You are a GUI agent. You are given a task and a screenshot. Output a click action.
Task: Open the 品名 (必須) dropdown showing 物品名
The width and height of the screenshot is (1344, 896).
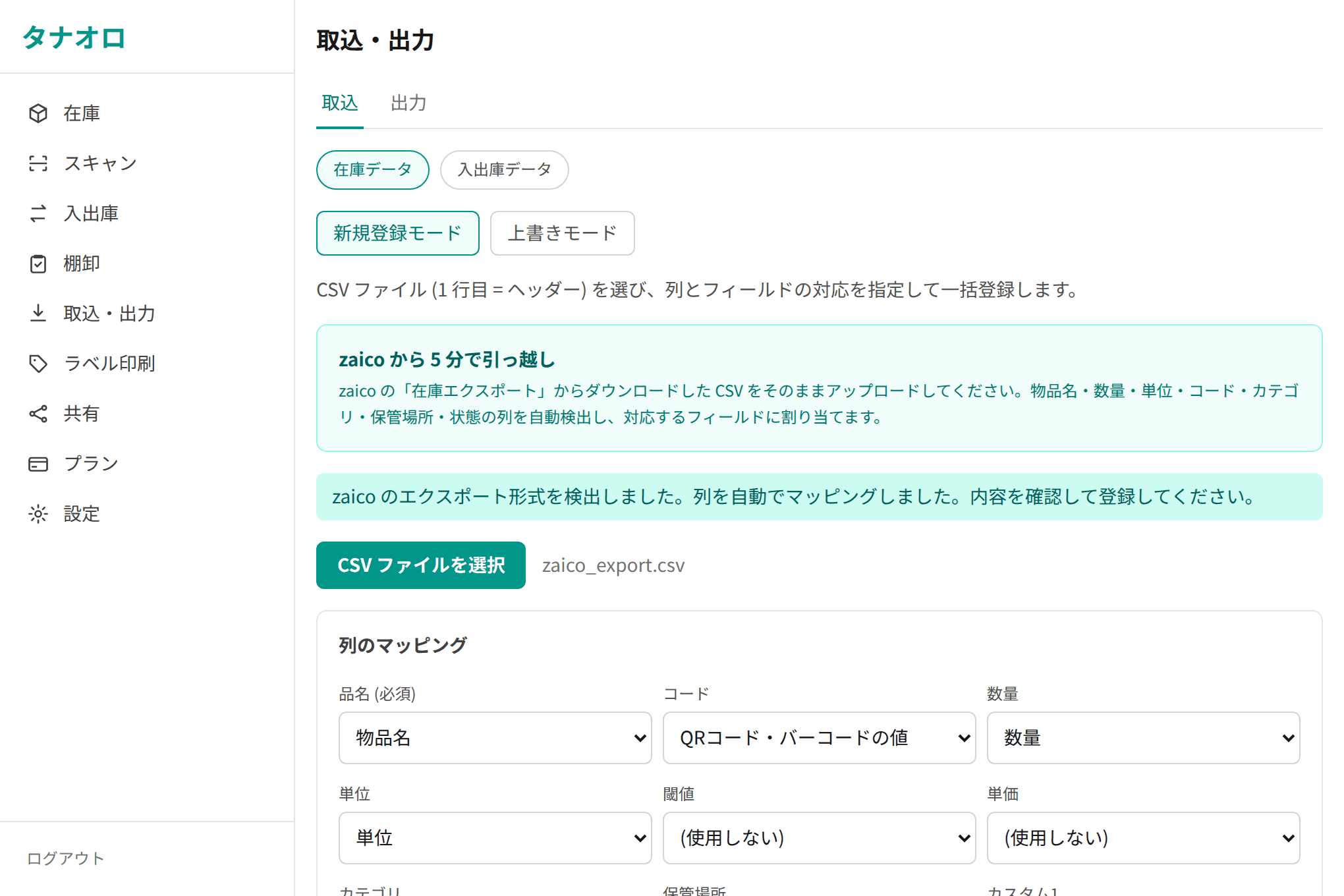tap(495, 738)
